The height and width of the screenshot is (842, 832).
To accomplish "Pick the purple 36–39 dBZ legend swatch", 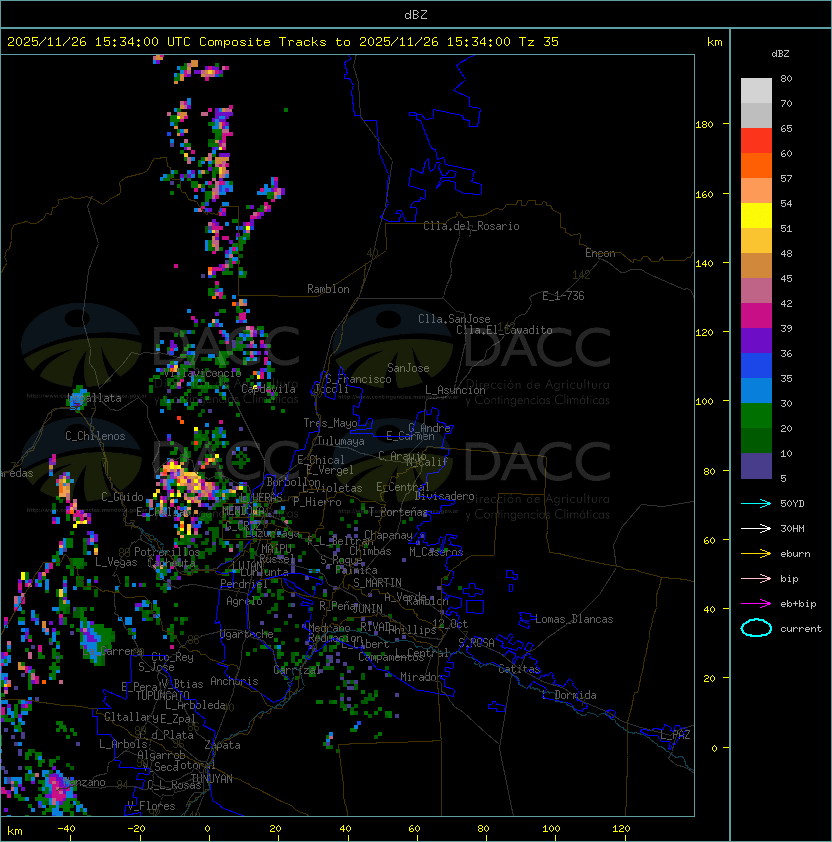I will tap(756, 340).
